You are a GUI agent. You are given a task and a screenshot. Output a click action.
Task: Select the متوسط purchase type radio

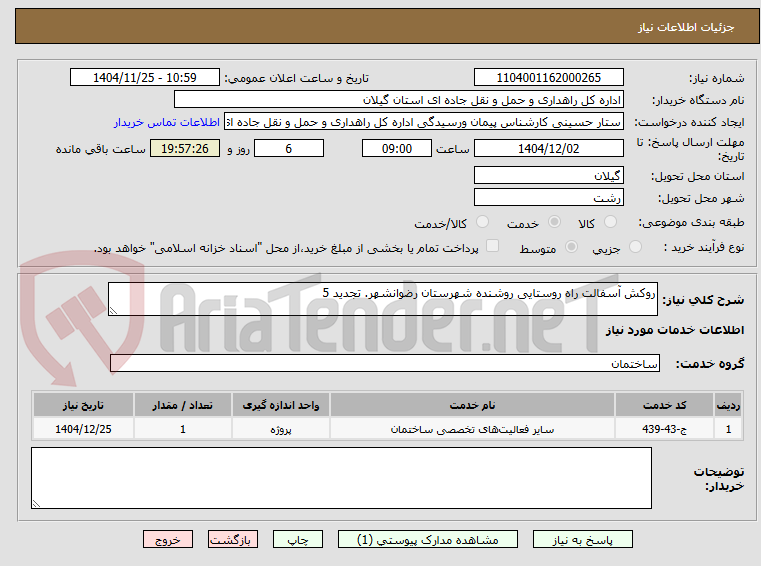pyautogui.click(x=572, y=247)
